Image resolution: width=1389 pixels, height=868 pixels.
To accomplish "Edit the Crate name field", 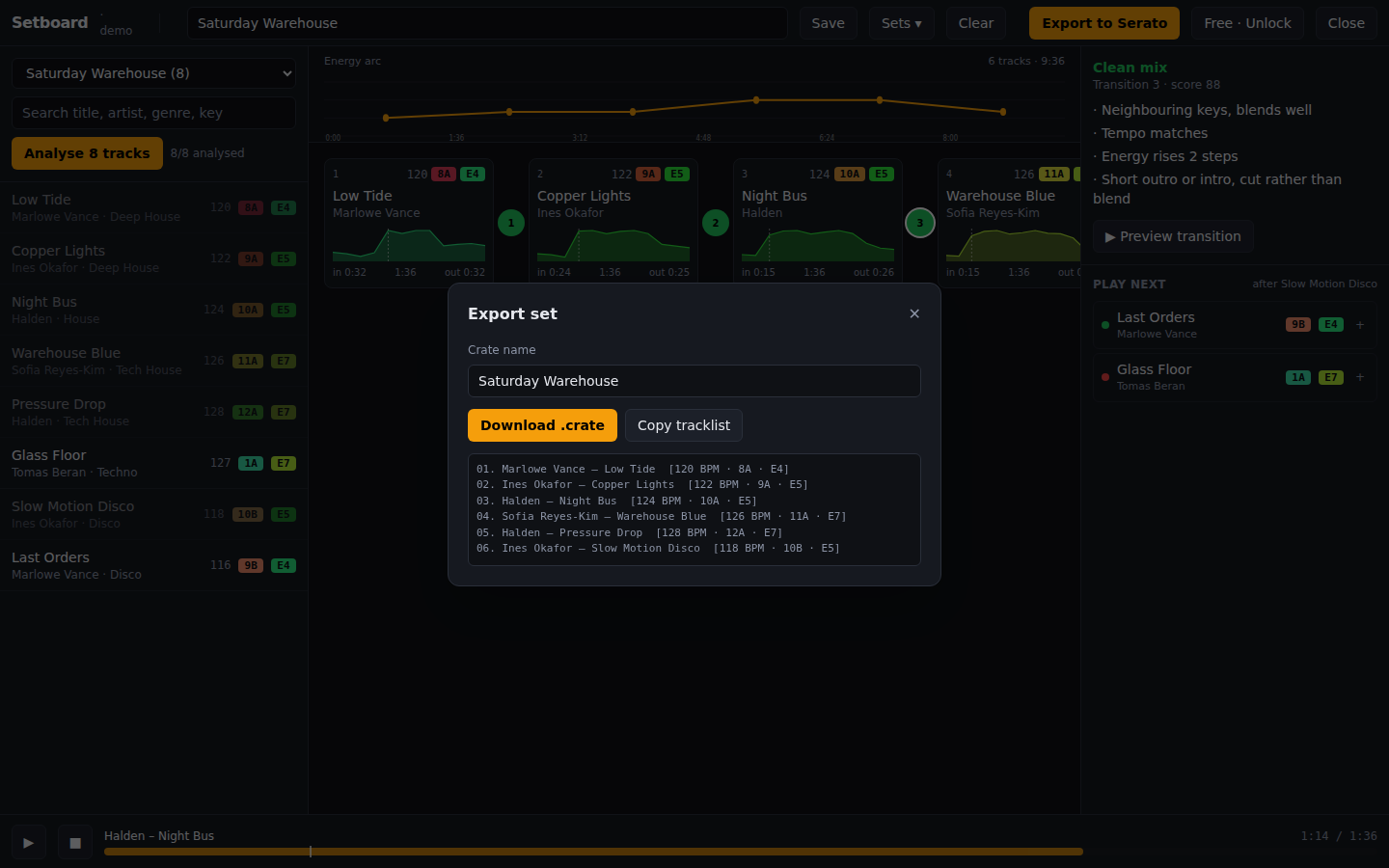I will tap(694, 381).
